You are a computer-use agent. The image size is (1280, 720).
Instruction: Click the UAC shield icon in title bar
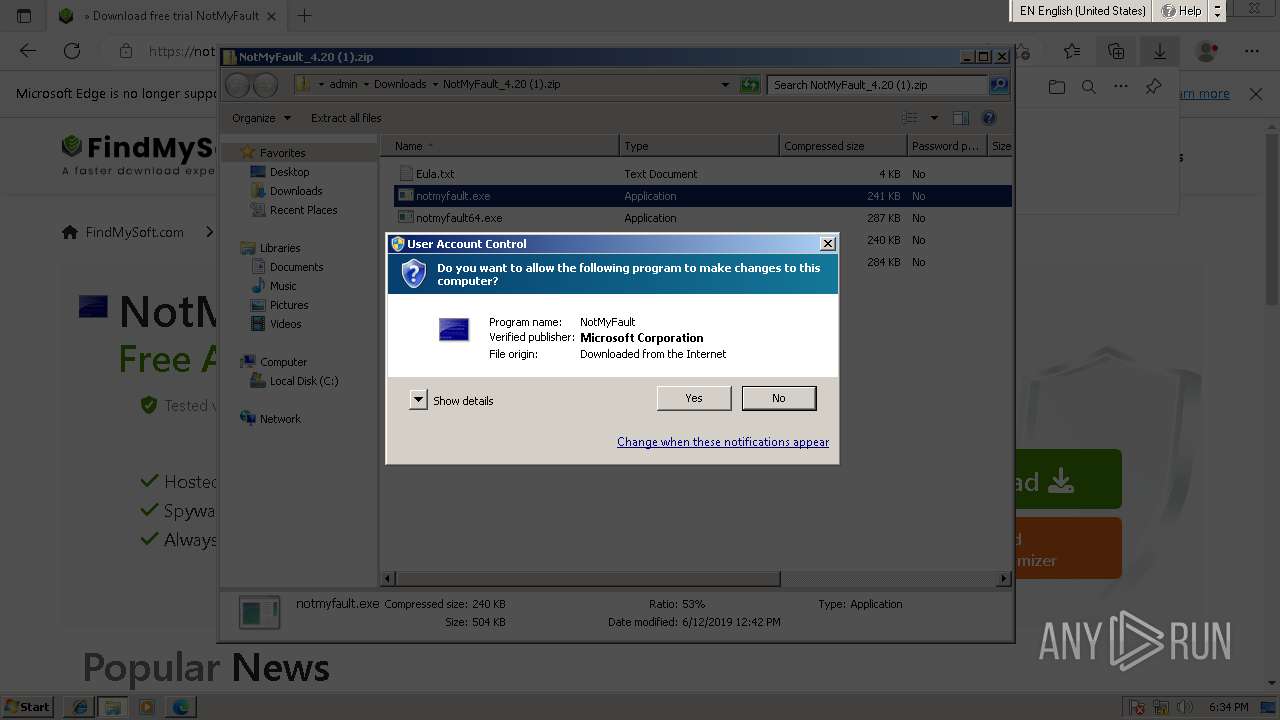[397, 244]
